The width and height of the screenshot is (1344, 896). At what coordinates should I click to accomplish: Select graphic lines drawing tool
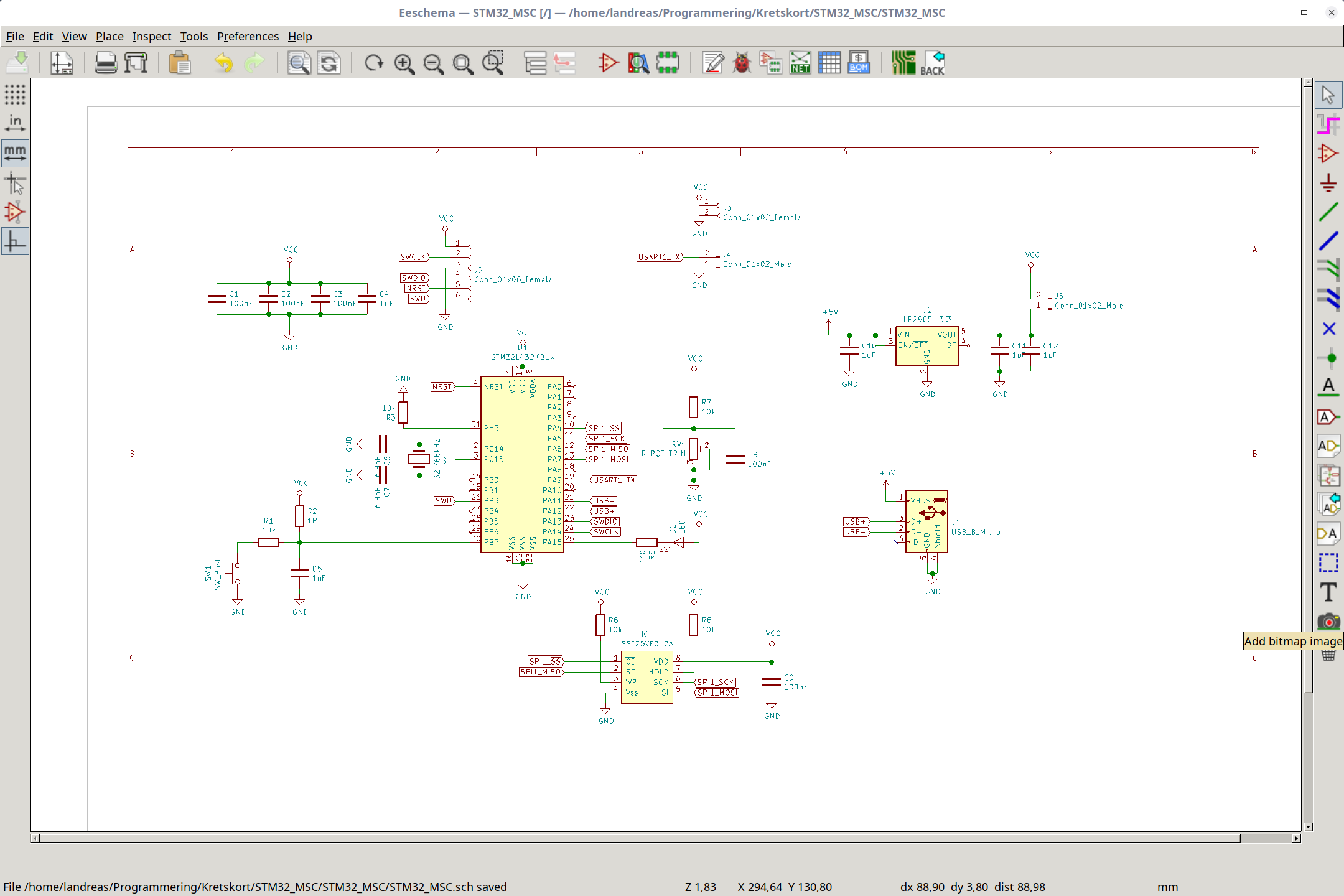[x=1328, y=563]
